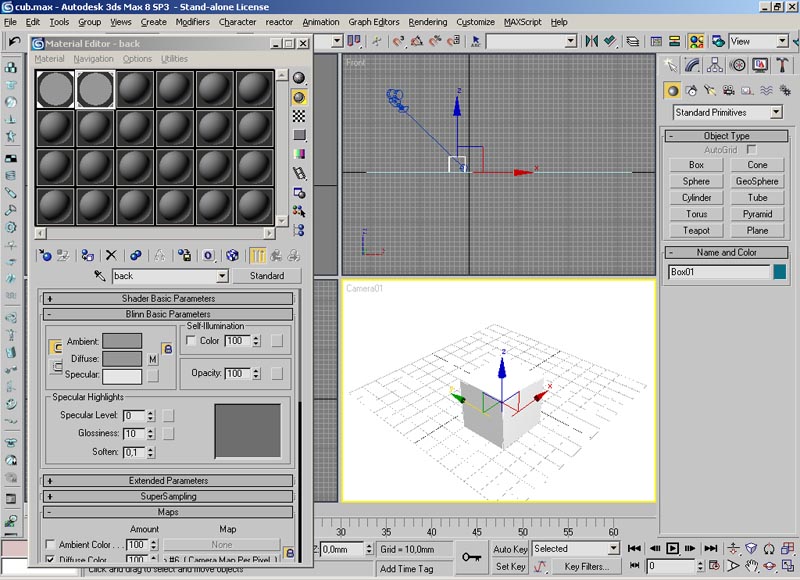The image size is (800, 580).
Task: Toggle the Auto Key animation button
Action: [510, 549]
